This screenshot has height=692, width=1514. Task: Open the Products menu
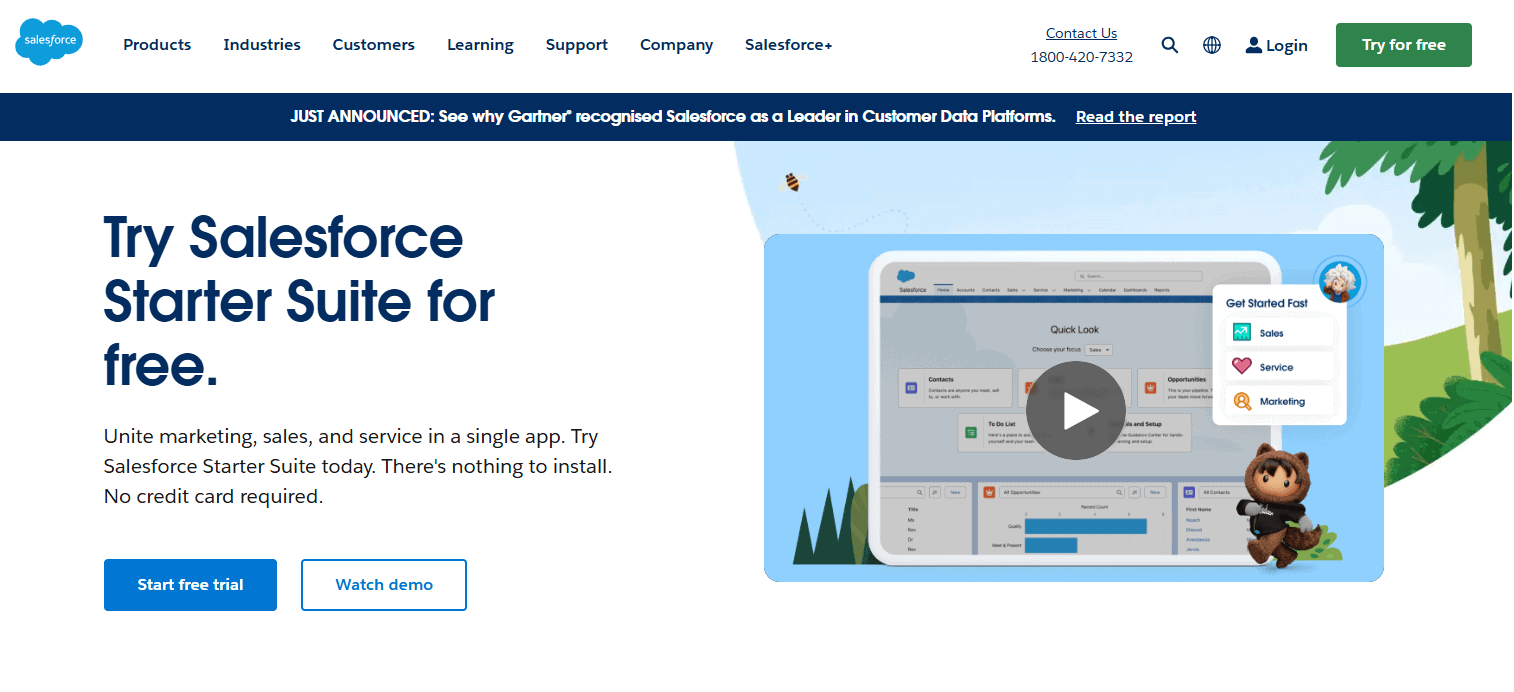click(x=157, y=45)
